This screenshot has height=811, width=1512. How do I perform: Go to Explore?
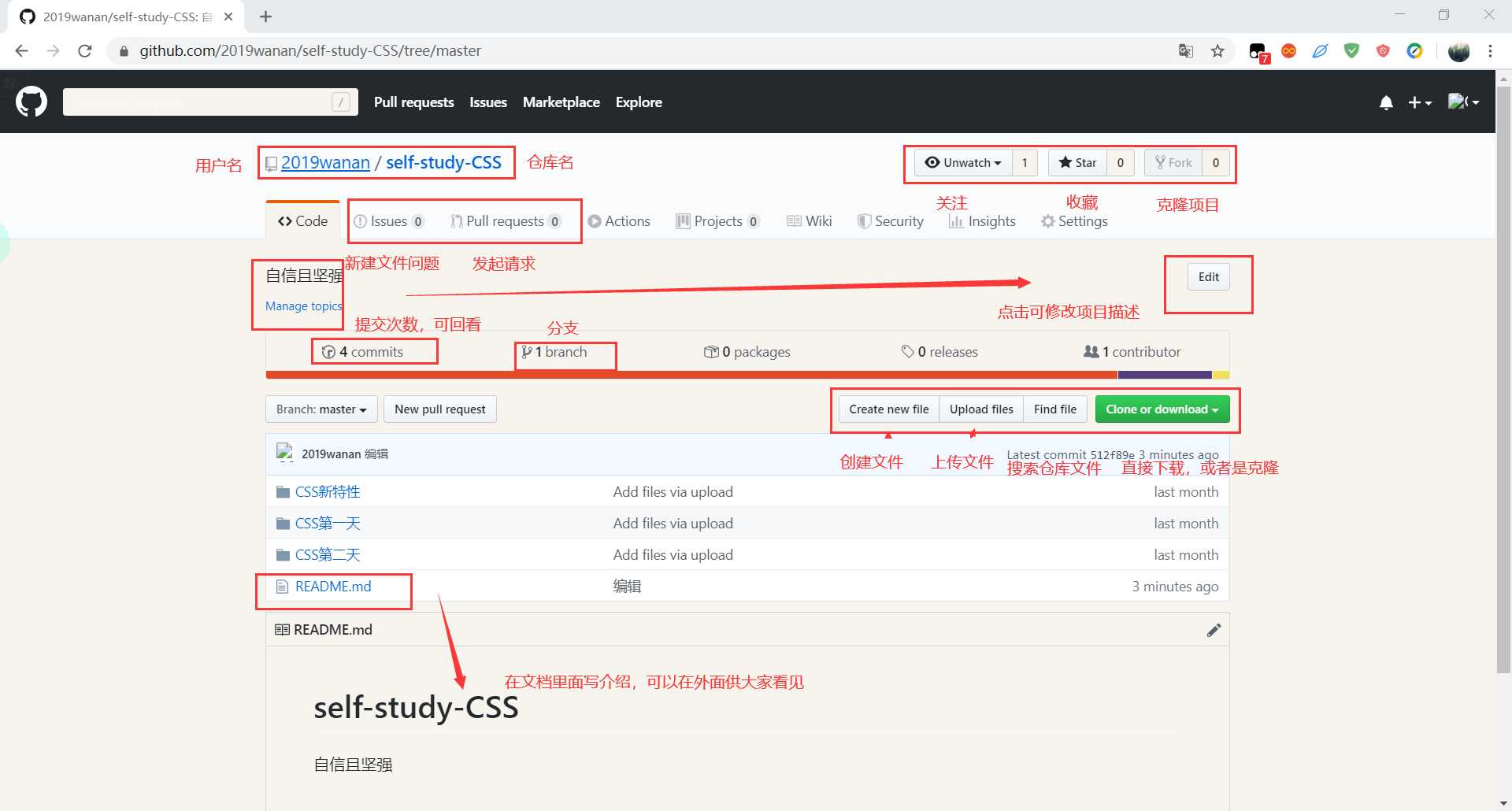639,102
